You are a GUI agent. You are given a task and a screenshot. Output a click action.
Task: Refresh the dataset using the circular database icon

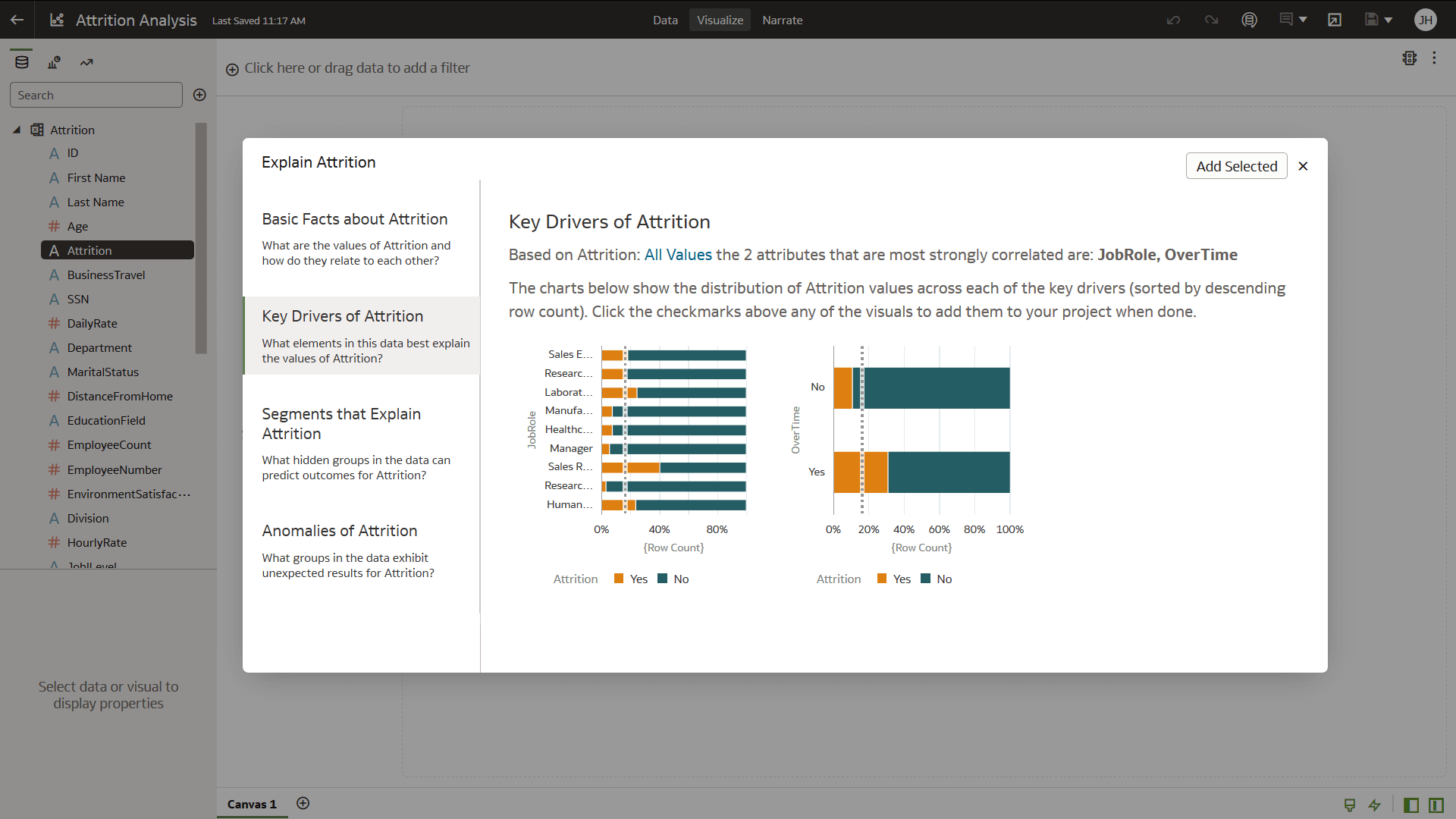click(x=1249, y=20)
